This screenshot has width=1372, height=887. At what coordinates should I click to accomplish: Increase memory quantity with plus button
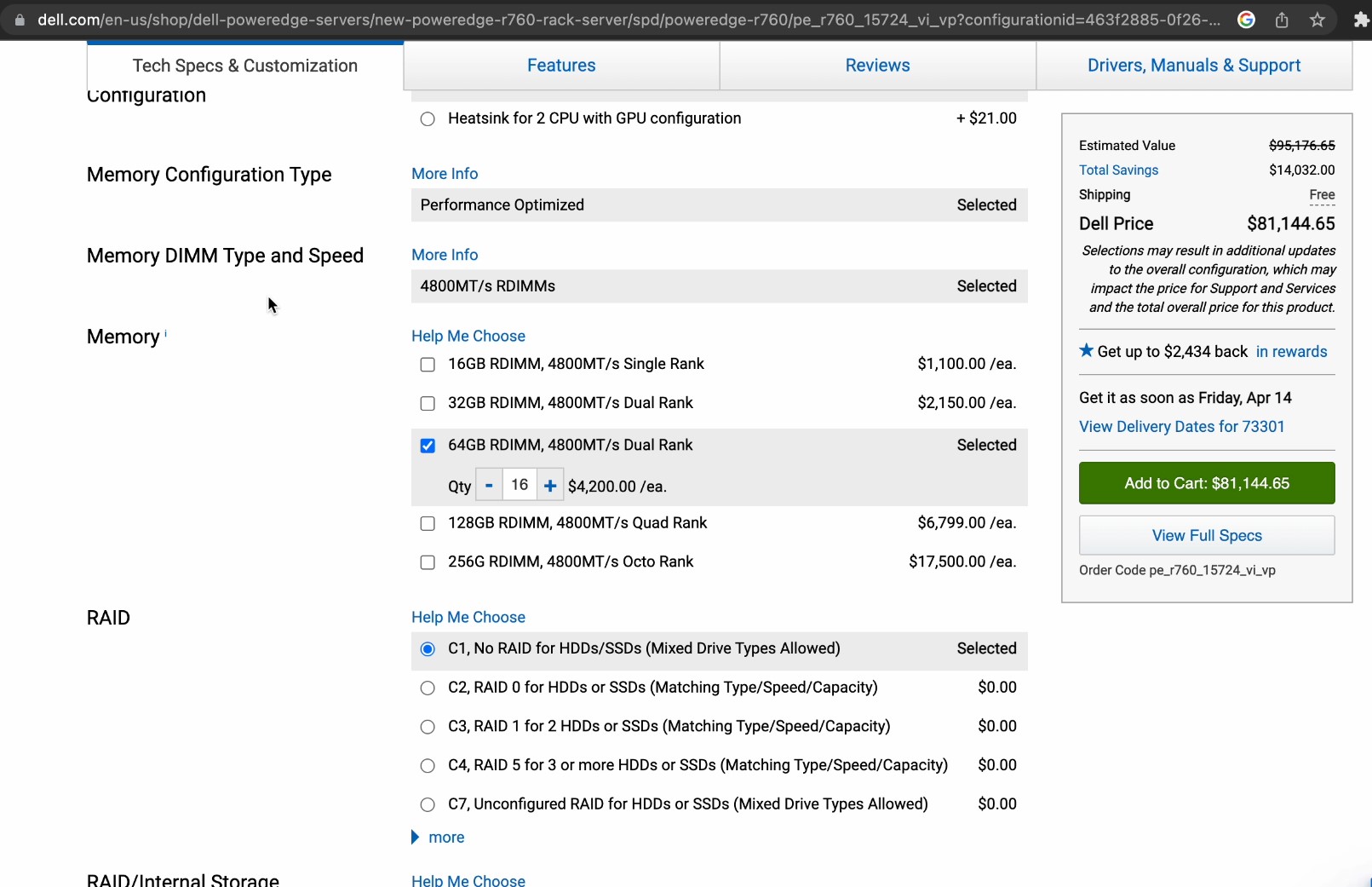click(x=550, y=486)
